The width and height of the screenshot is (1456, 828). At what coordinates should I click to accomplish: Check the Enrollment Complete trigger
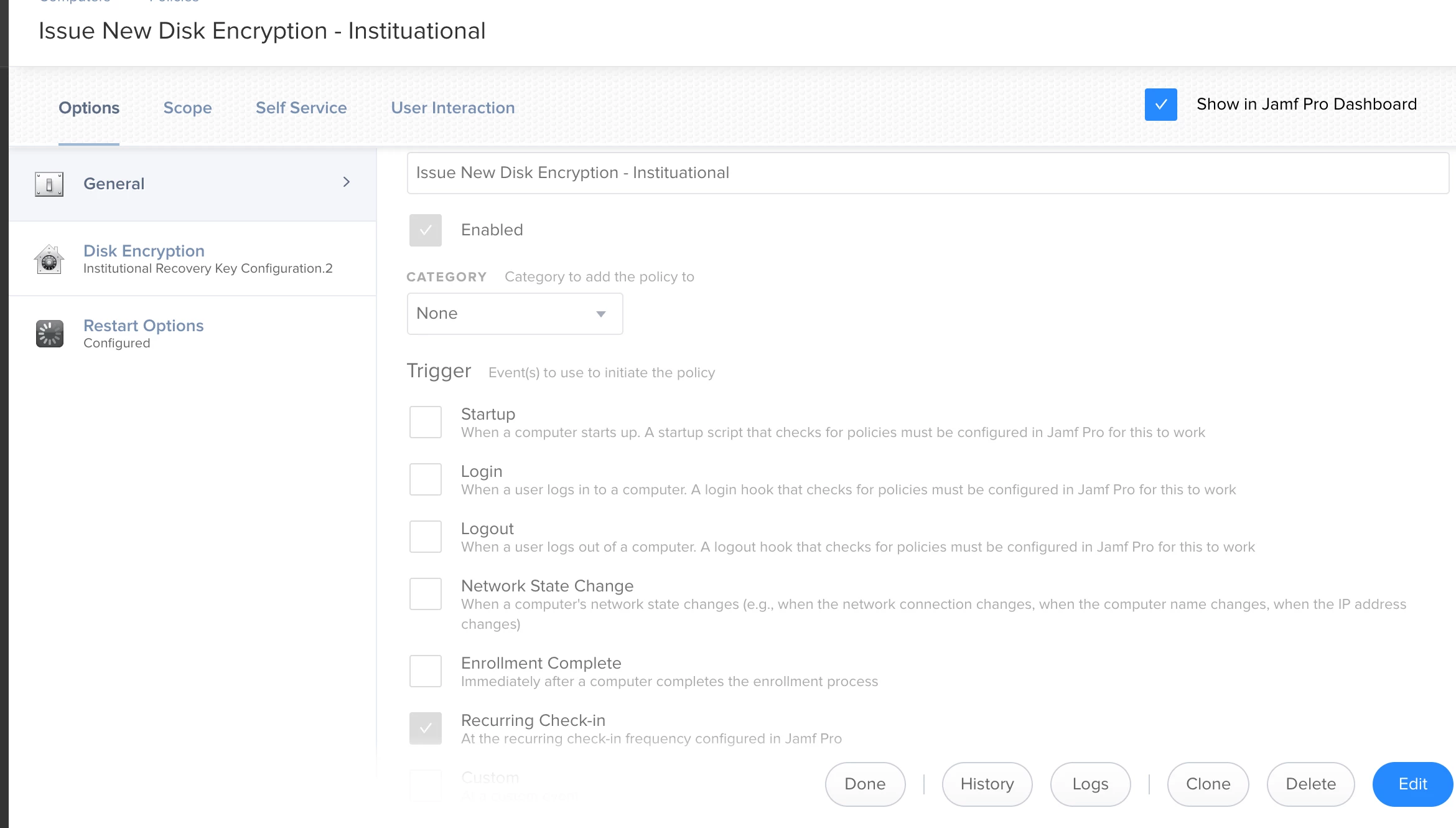pyautogui.click(x=426, y=671)
